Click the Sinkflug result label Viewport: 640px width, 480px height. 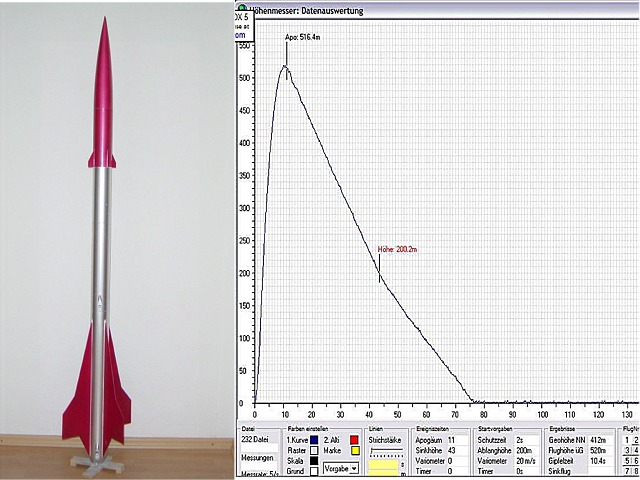[x=559, y=471]
